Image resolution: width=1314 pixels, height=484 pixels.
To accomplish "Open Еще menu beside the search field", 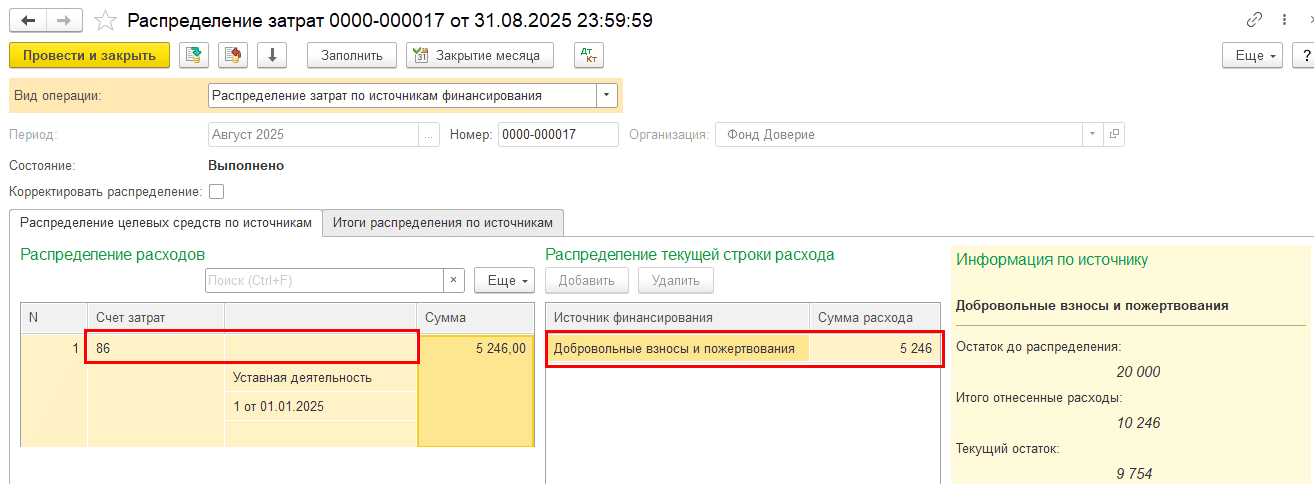I will [504, 281].
